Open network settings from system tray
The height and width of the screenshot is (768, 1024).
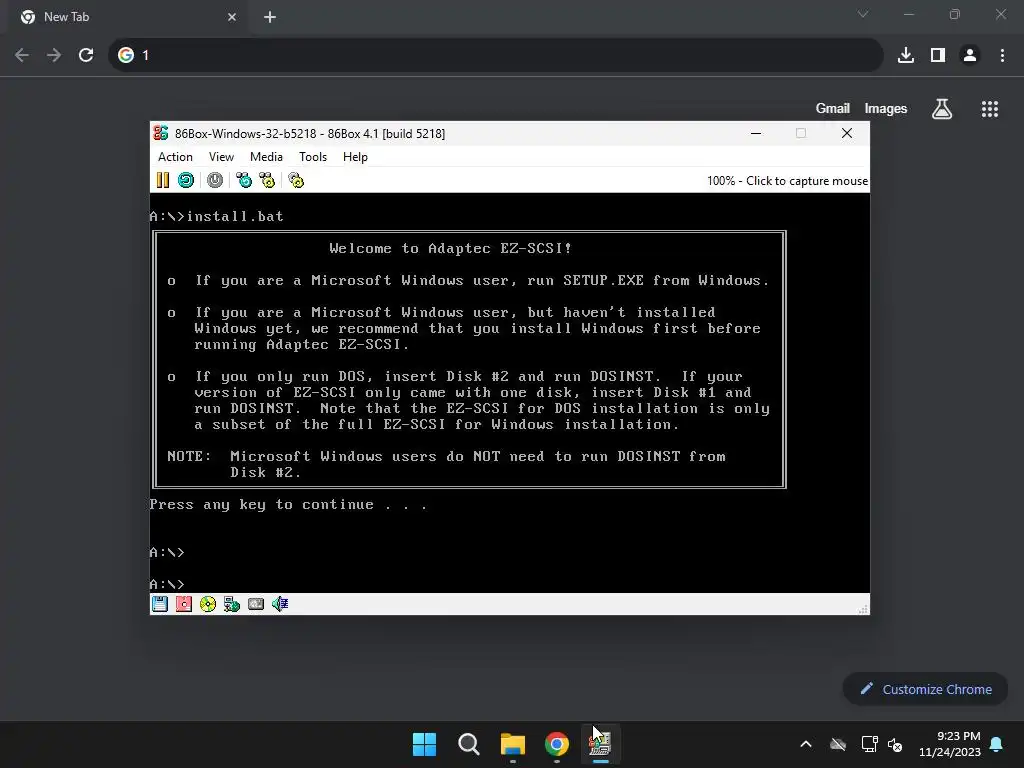coord(869,744)
